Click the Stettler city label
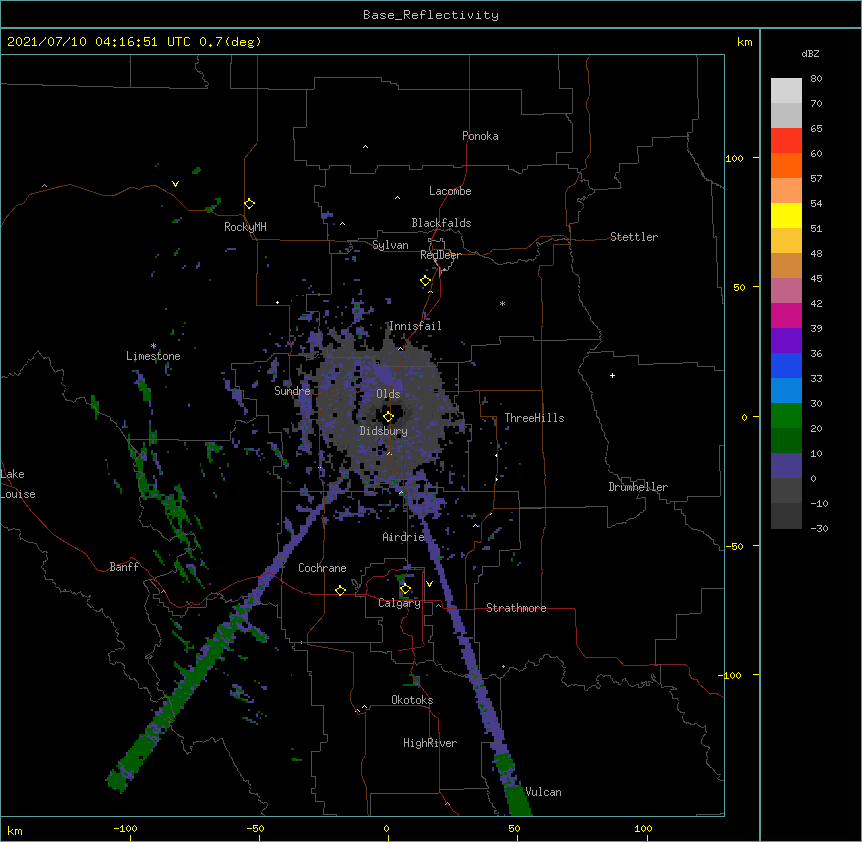862x842 pixels. pos(634,237)
